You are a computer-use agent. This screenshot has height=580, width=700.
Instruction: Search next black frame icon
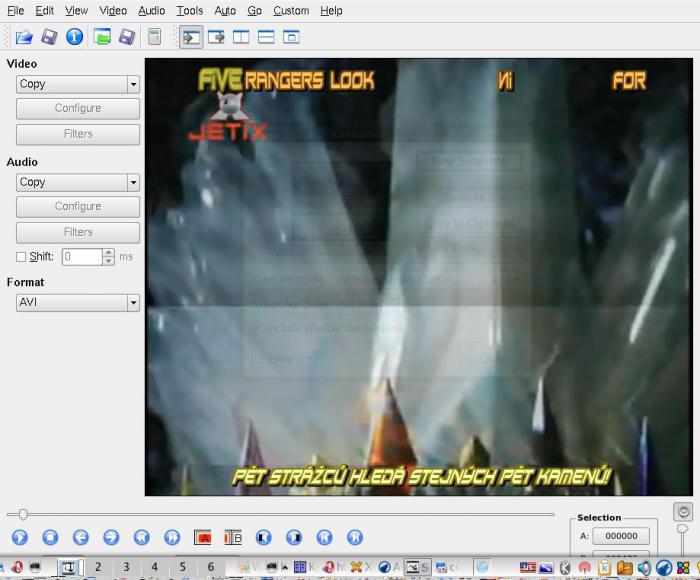click(294, 537)
